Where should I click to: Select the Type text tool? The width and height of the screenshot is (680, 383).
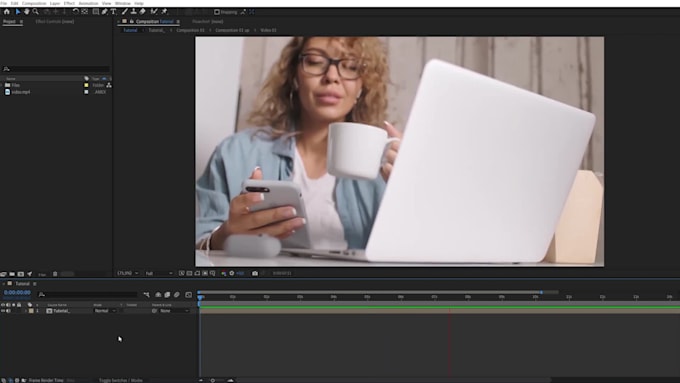point(114,12)
